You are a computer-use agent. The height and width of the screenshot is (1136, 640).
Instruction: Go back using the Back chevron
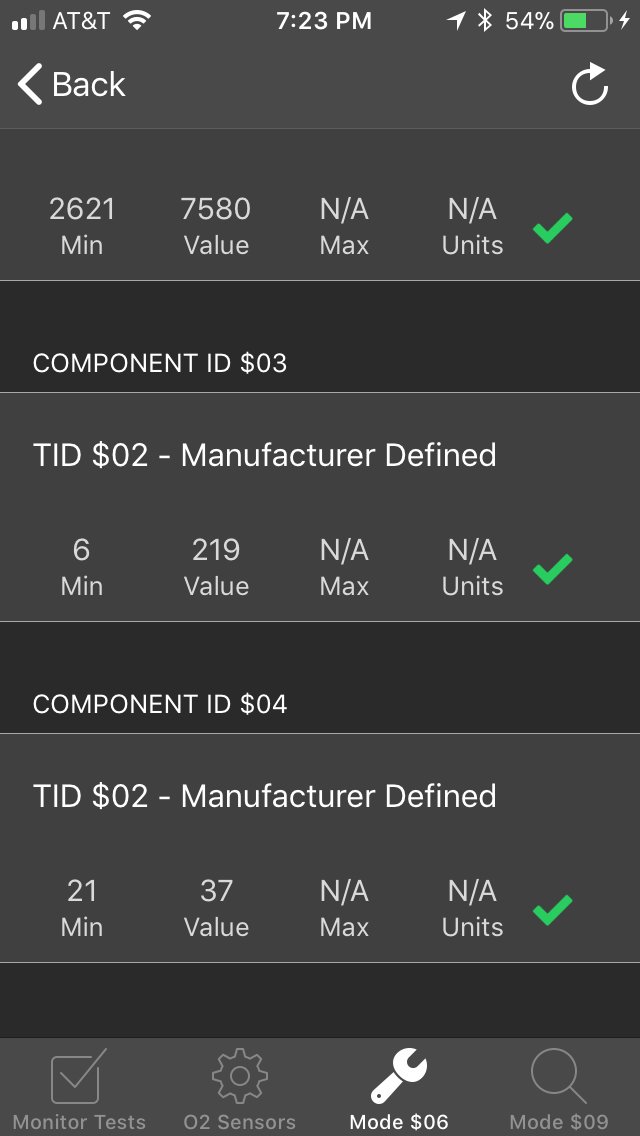(x=30, y=85)
